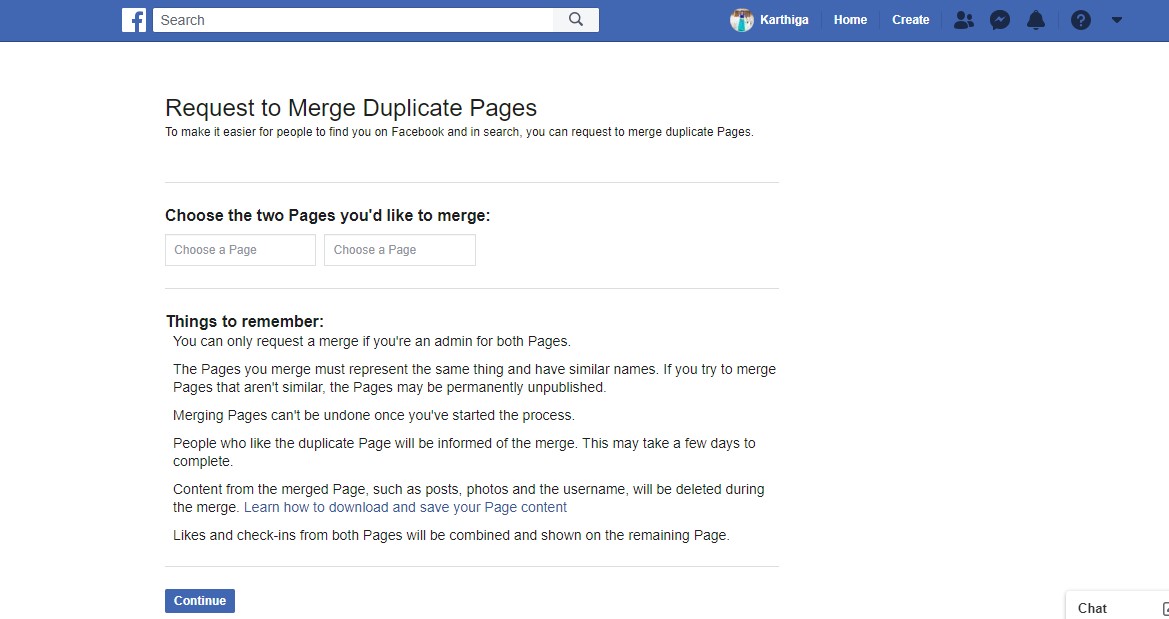This screenshot has width=1169, height=619.
Task: Open Learn how to download and save link
Action: 405,507
